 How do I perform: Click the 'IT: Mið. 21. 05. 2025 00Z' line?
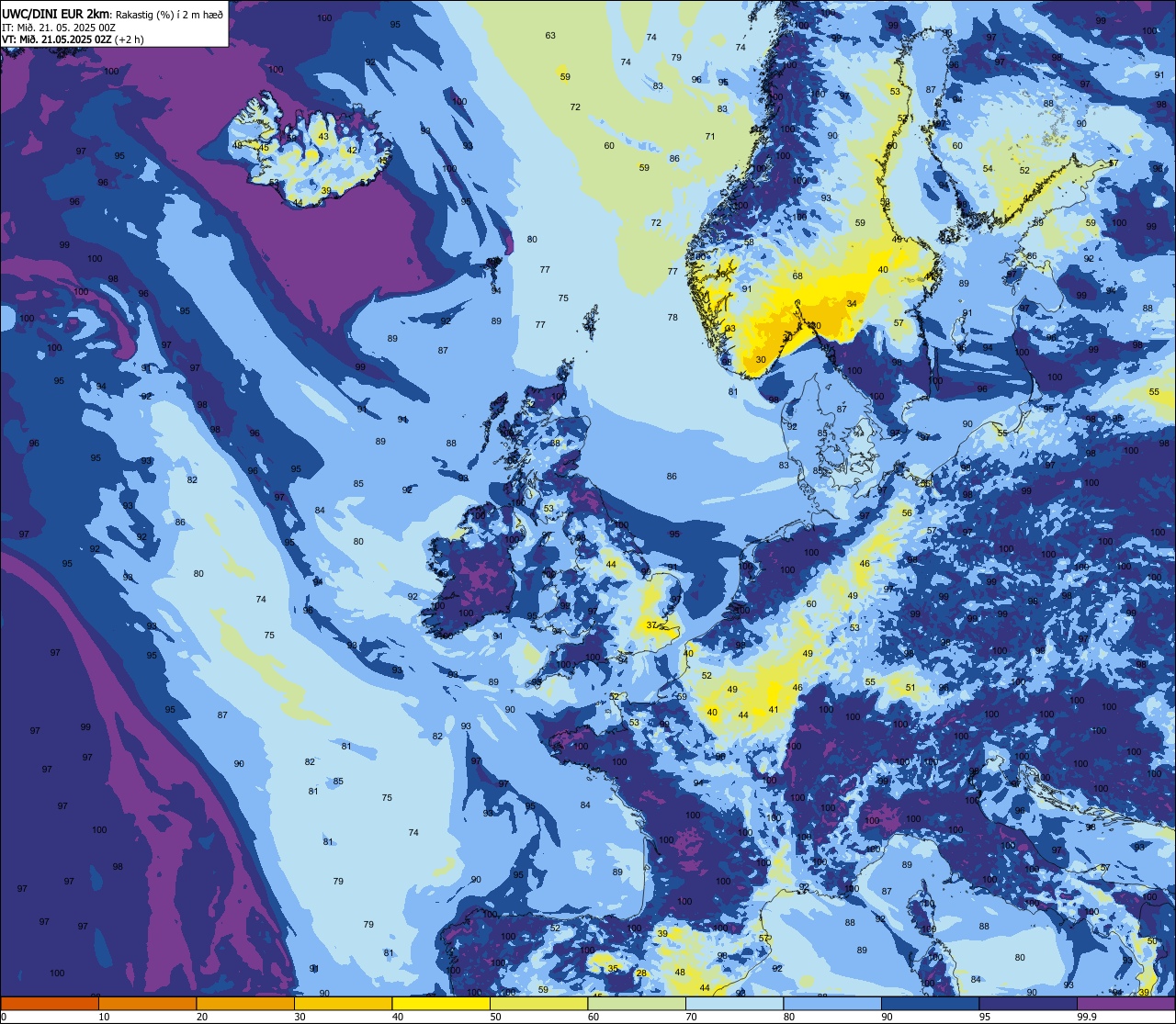click(x=58, y=27)
